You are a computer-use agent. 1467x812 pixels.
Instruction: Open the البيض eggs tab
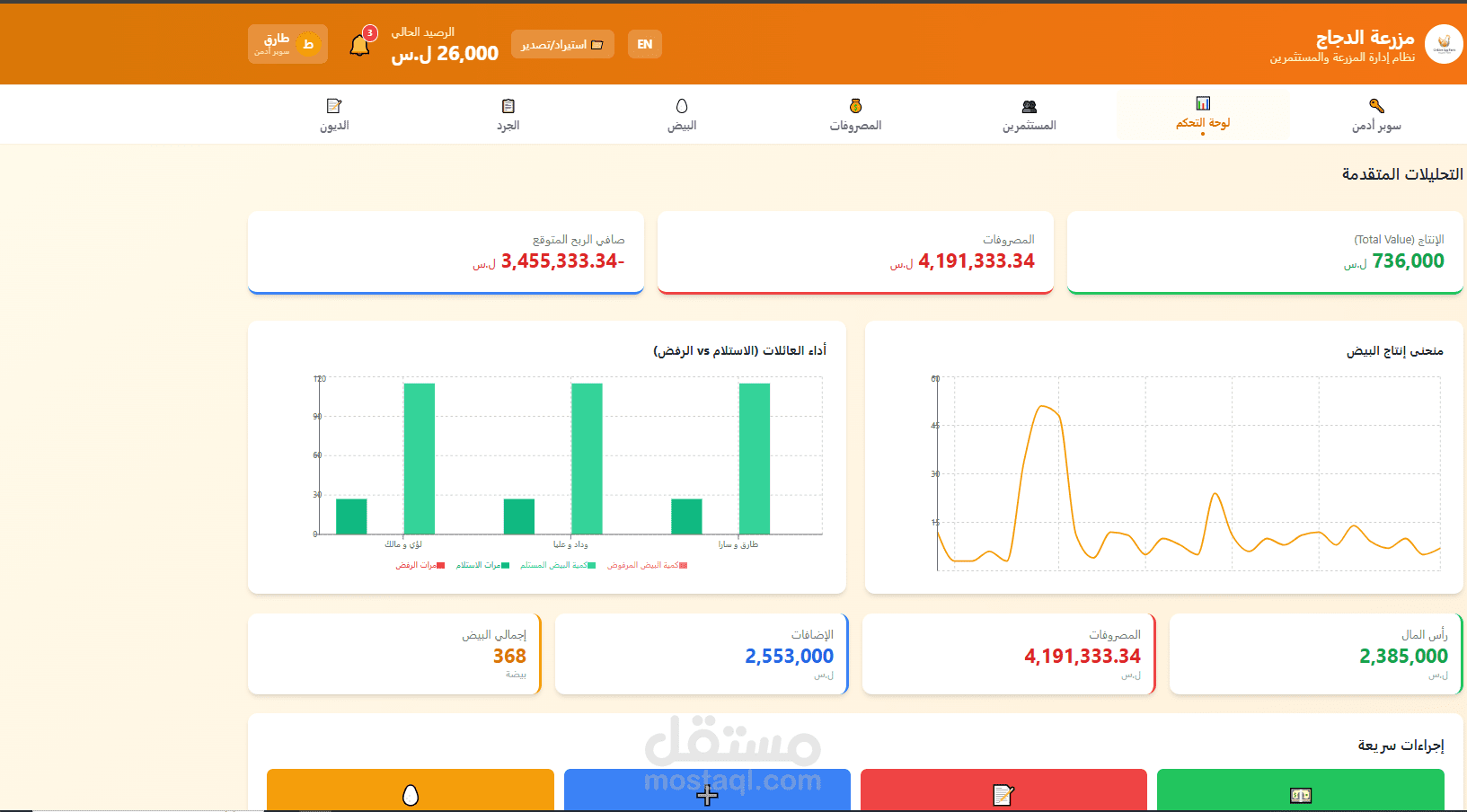tap(682, 114)
